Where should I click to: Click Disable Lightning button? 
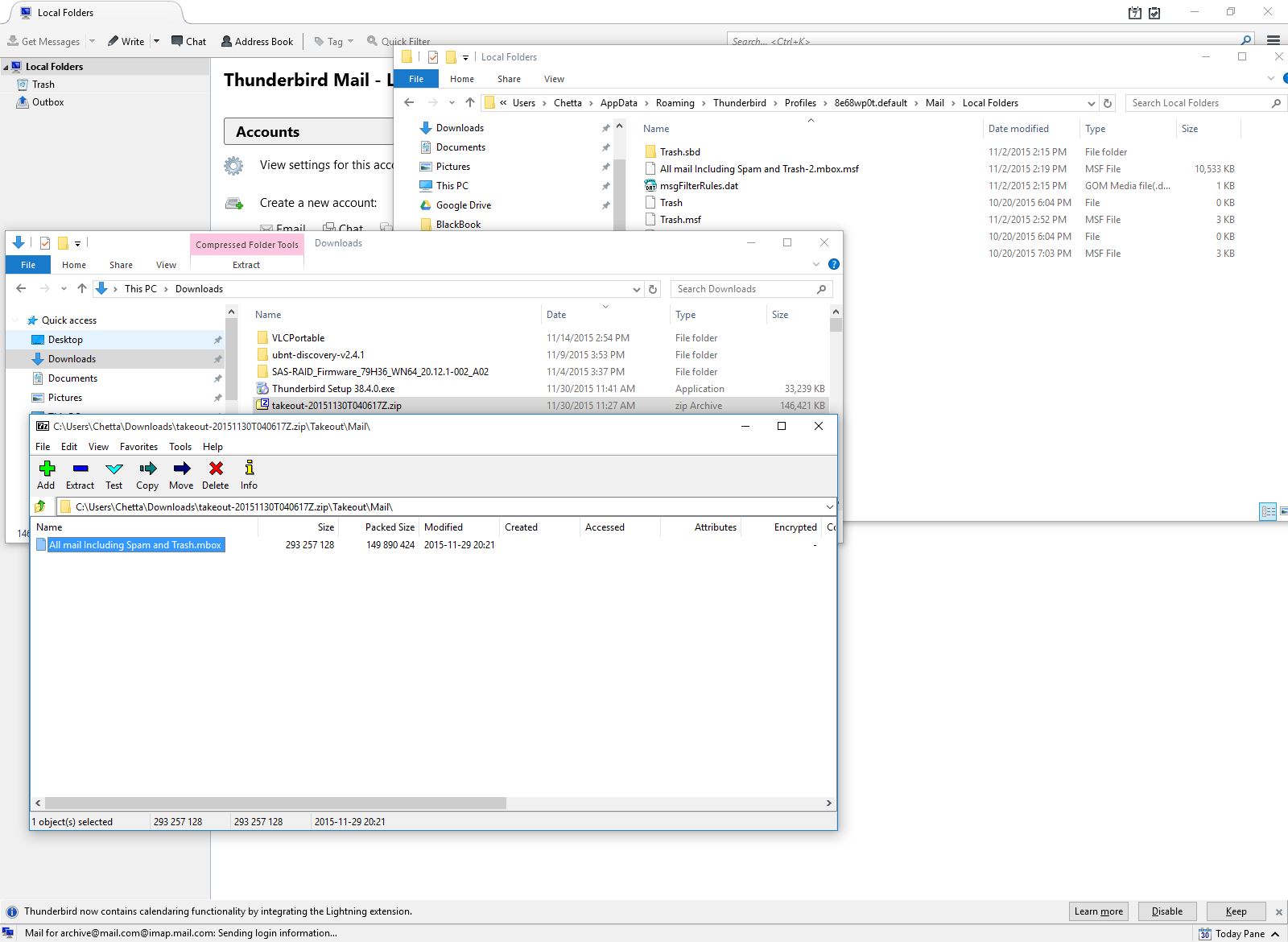coord(1167,911)
